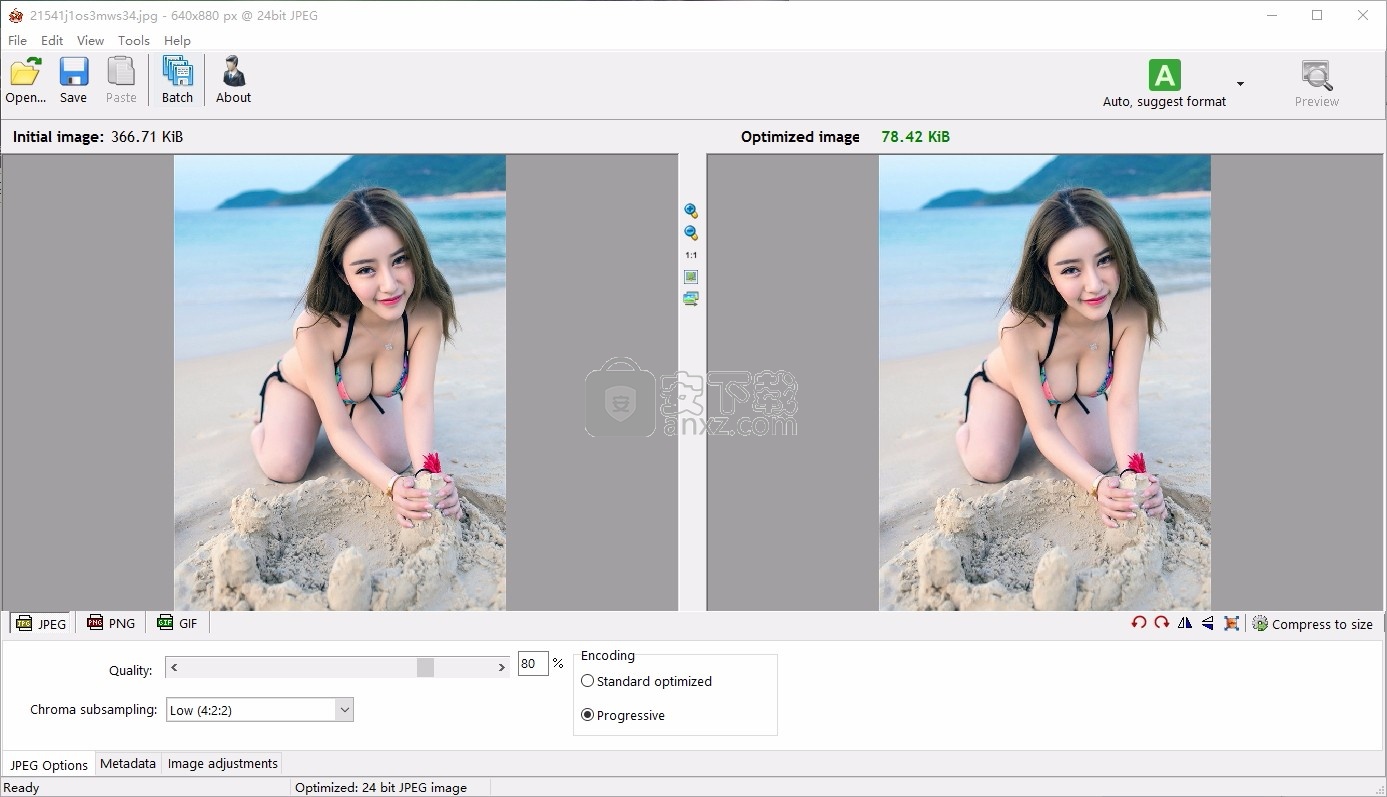This screenshot has height=797, width=1387.
Task: Click the optimized image preview
Action: click(x=1045, y=382)
